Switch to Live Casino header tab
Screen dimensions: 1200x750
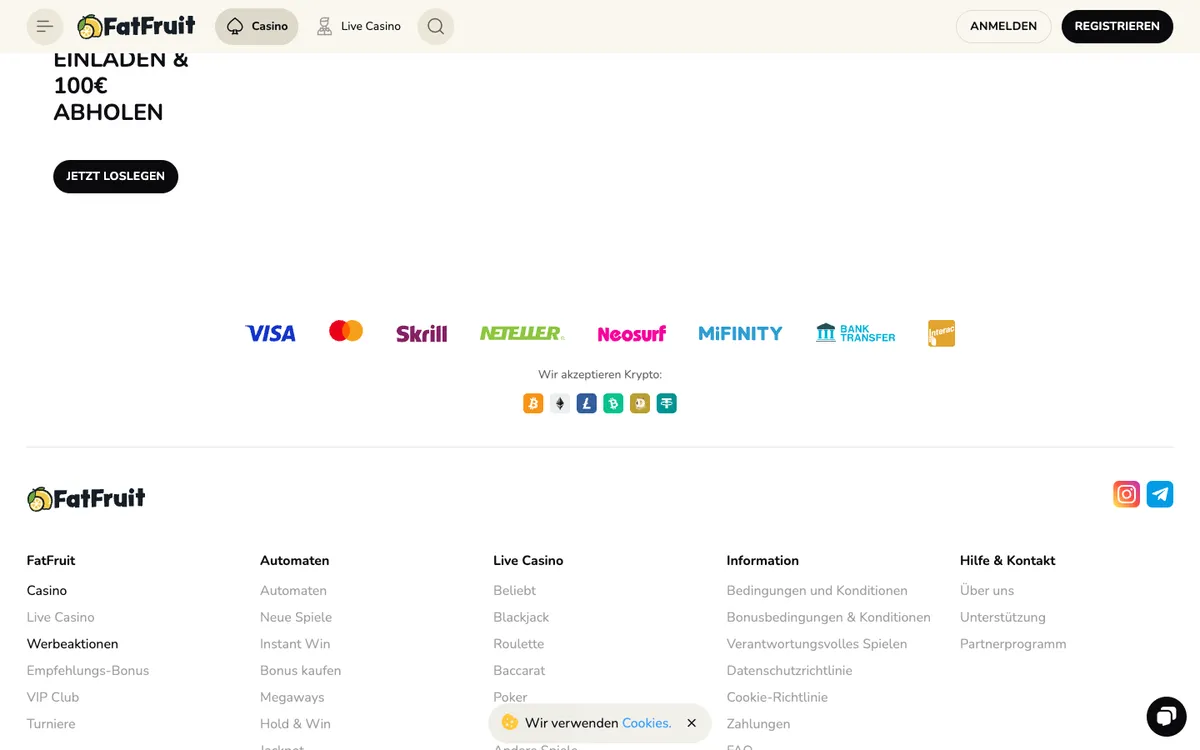pos(358,27)
